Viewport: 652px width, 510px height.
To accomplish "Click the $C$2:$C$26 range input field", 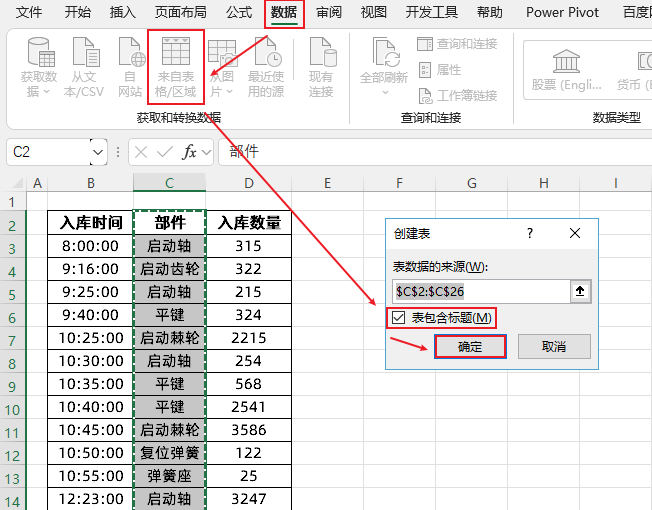I will [481, 291].
